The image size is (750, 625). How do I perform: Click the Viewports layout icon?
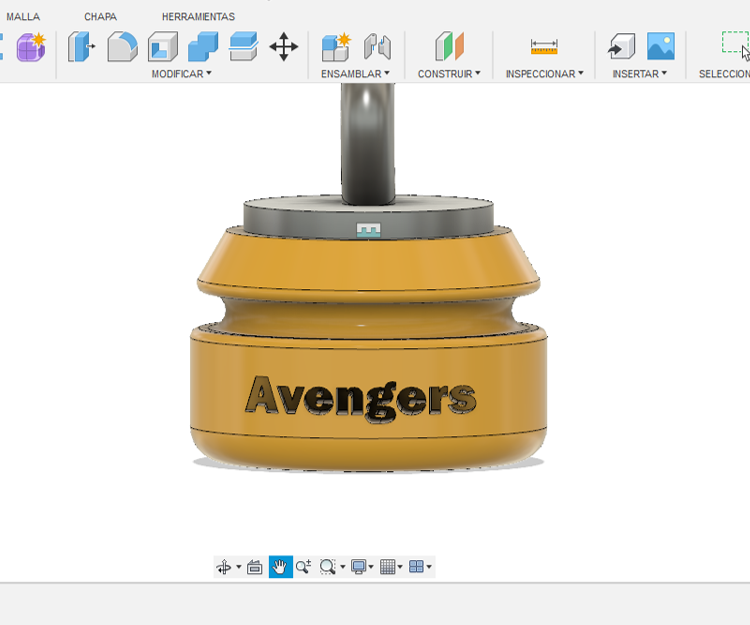pyautogui.click(x=417, y=567)
